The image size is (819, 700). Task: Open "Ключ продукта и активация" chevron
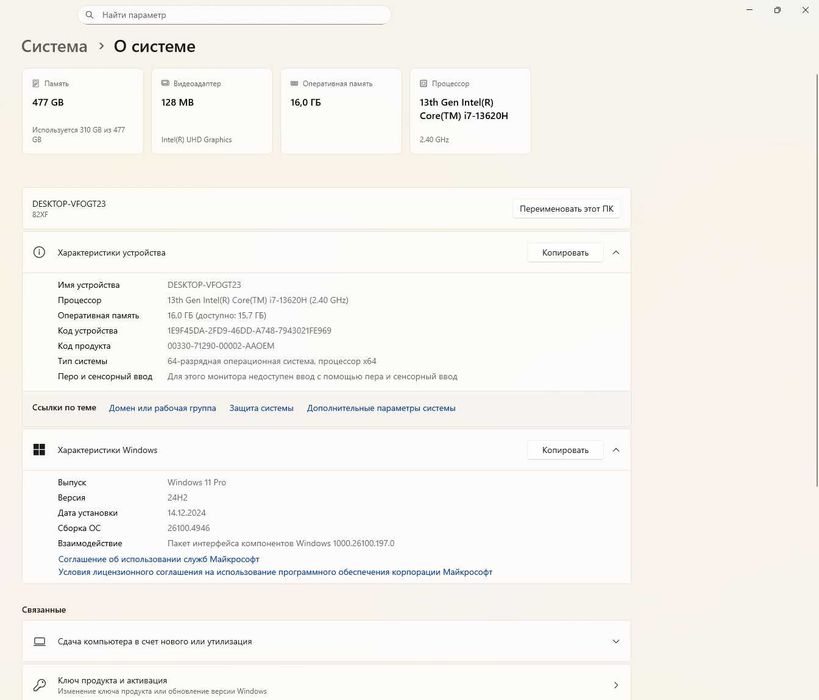pos(616,685)
